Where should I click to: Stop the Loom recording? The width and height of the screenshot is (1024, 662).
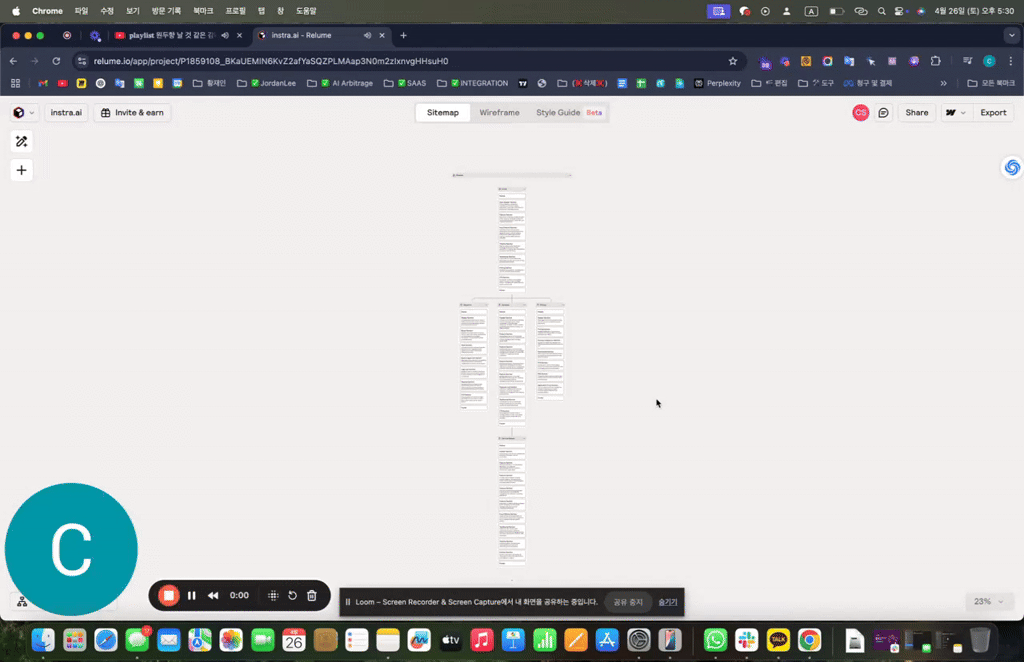click(x=169, y=595)
